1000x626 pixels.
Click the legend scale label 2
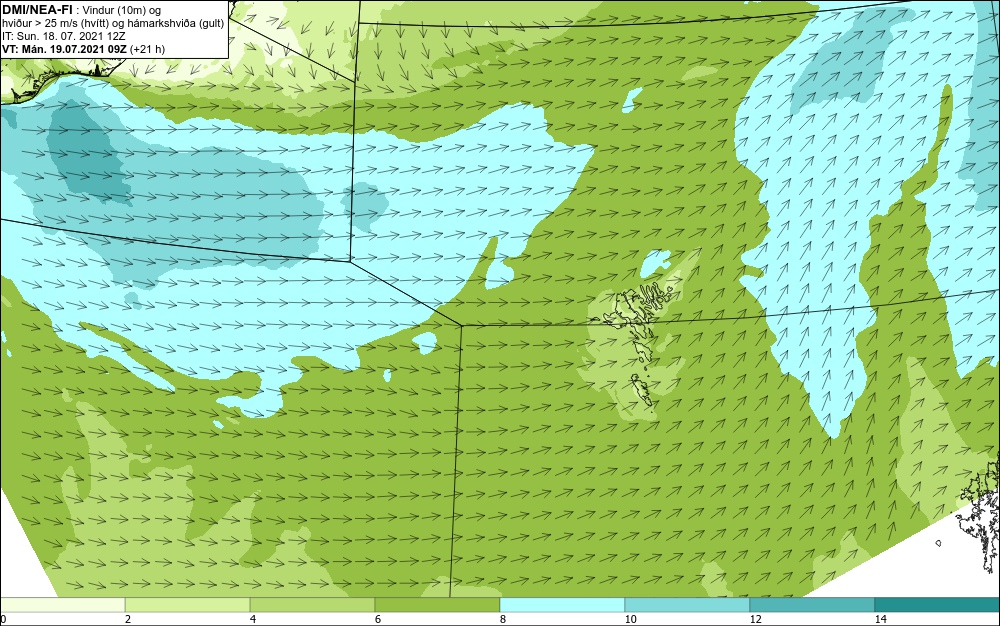coord(128,619)
